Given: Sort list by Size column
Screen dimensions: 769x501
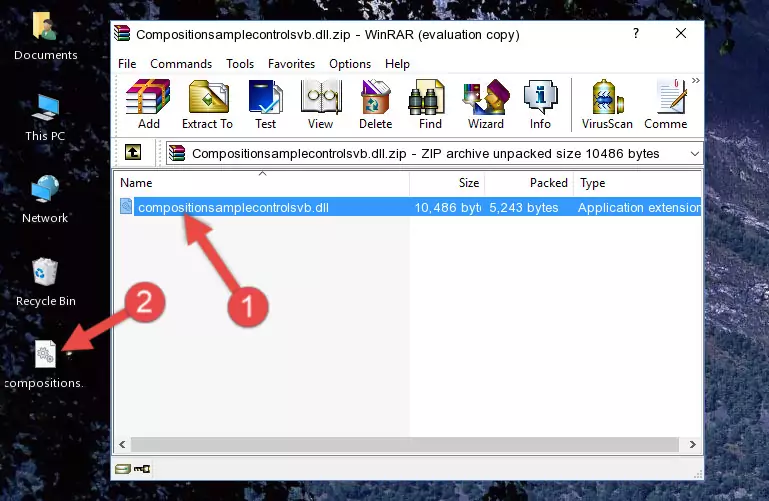Looking at the screenshot, I should (x=447, y=183).
